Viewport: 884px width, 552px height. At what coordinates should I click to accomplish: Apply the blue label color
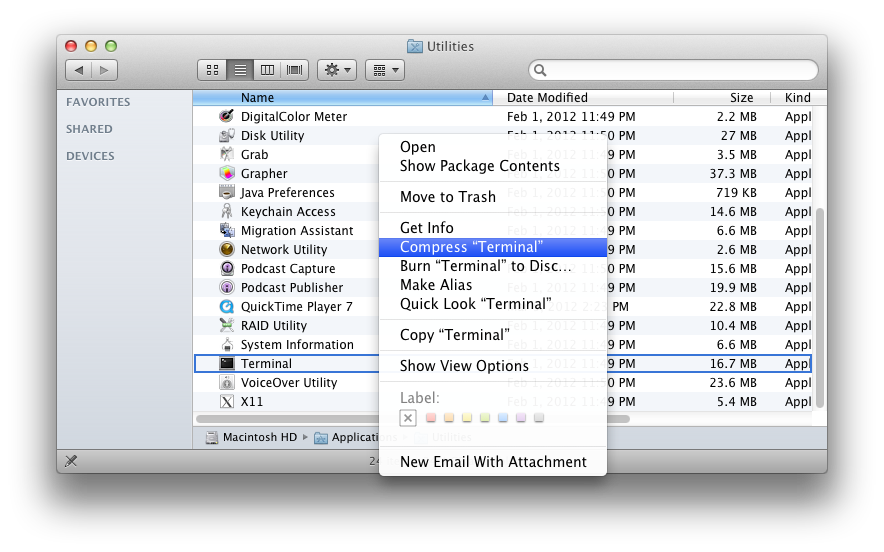tap(503, 418)
